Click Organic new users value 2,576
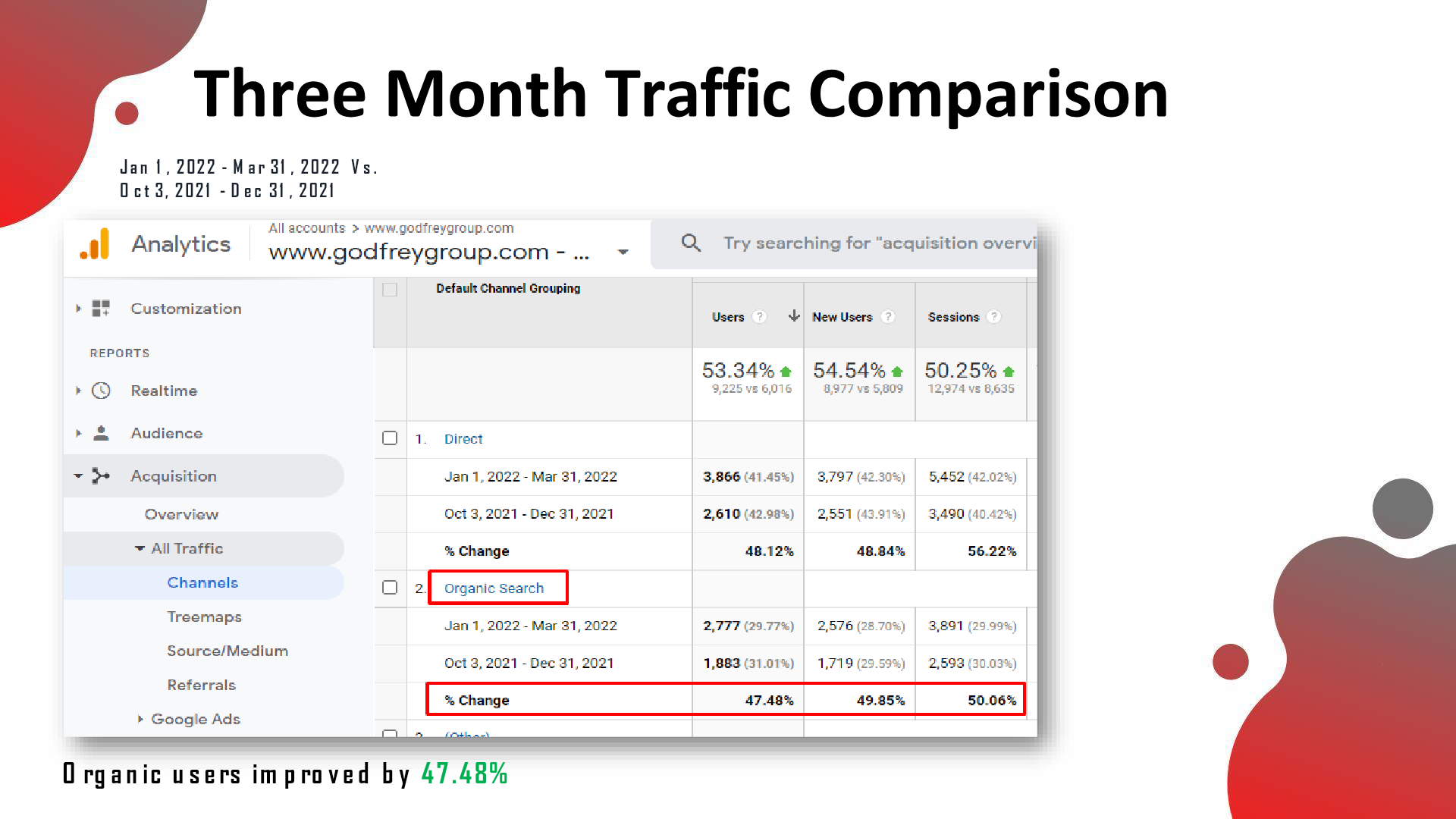This screenshot has height=819, width=1456. (835, 626)
